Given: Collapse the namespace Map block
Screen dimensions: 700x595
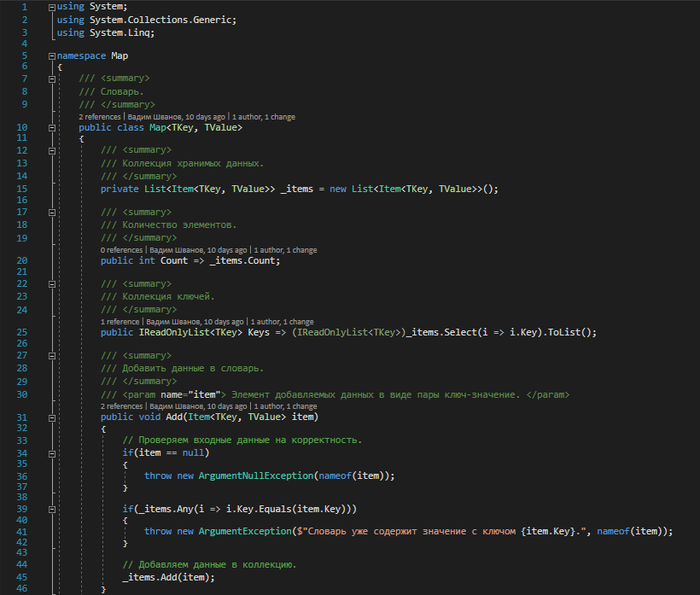Looking at the screenshot, I should pos(52,56).
